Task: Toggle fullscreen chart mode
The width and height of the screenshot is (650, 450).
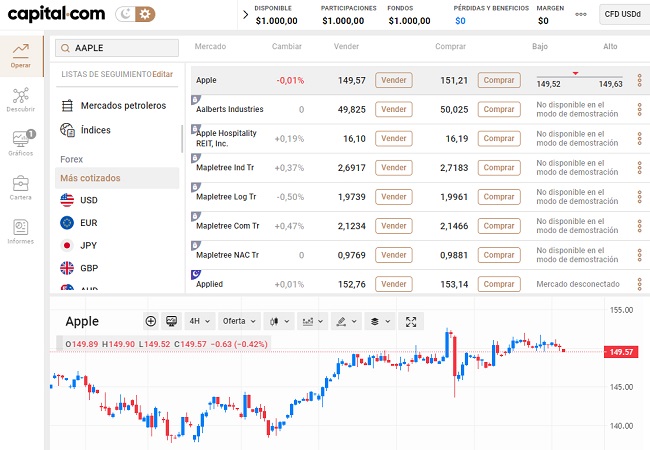Action: pos(411,321)
